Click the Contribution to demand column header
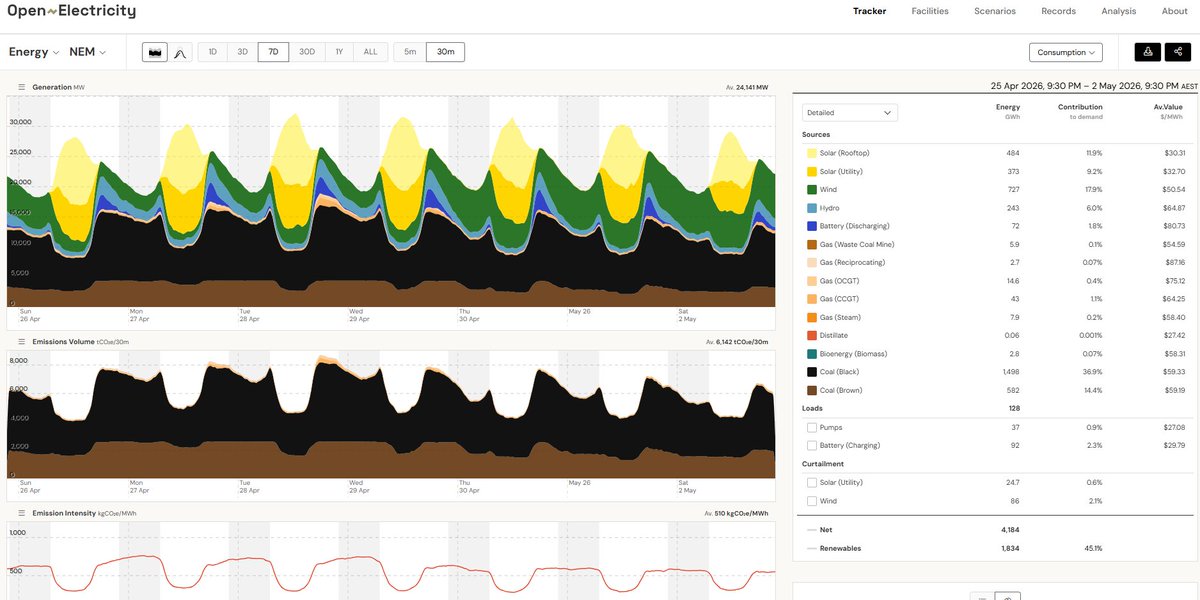1200x600 pixels. coord(1080,111)
